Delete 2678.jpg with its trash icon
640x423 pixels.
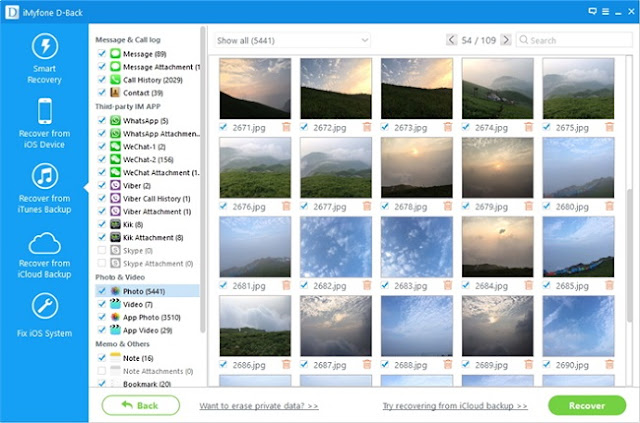coord(448,206)
